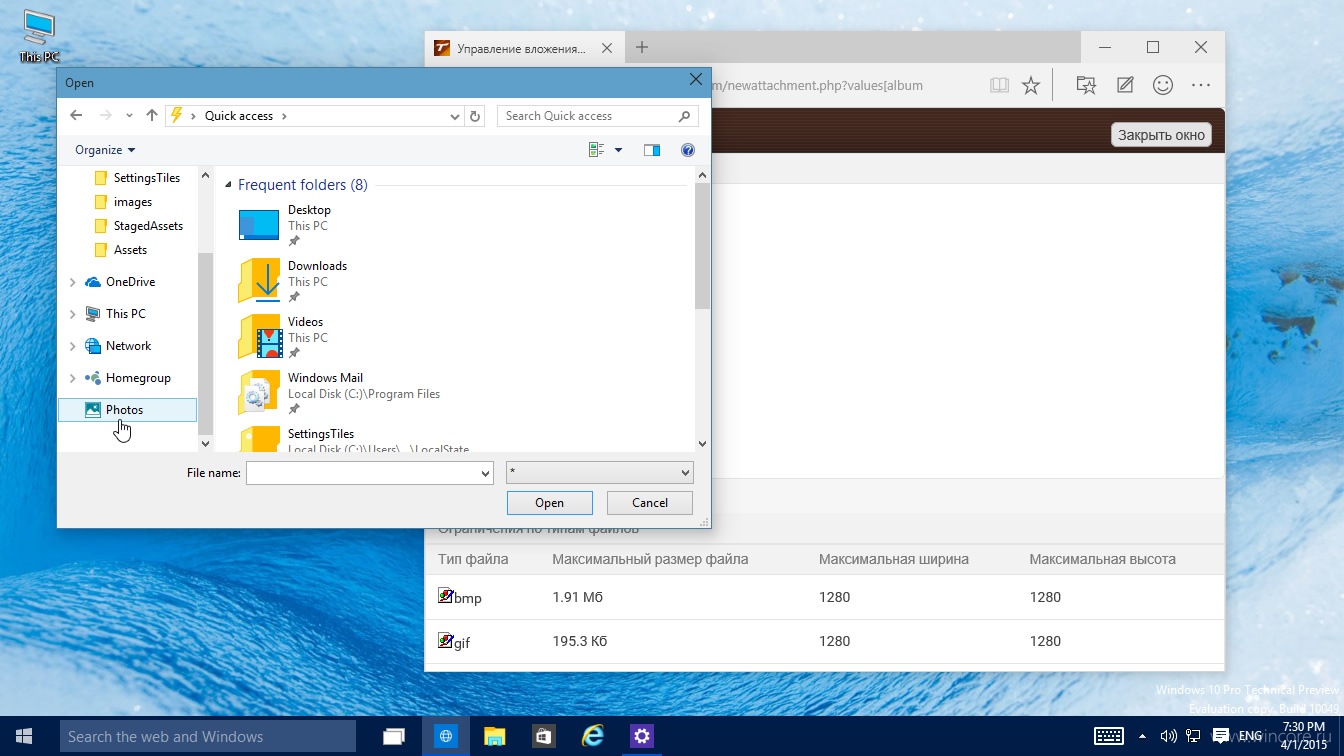Viewport: 1344px width, 756px height.
Task: Click the Закрыть окно button
Action: [1161, 135]
